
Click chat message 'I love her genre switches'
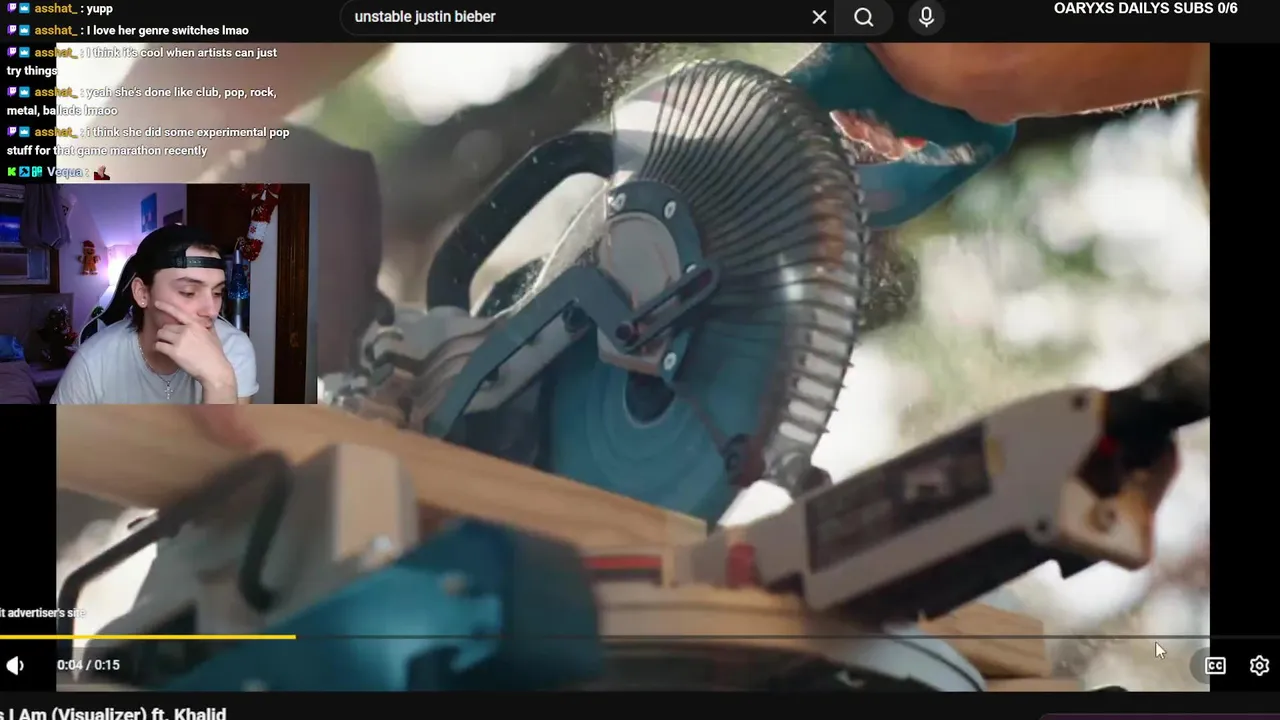pos(167,30)
